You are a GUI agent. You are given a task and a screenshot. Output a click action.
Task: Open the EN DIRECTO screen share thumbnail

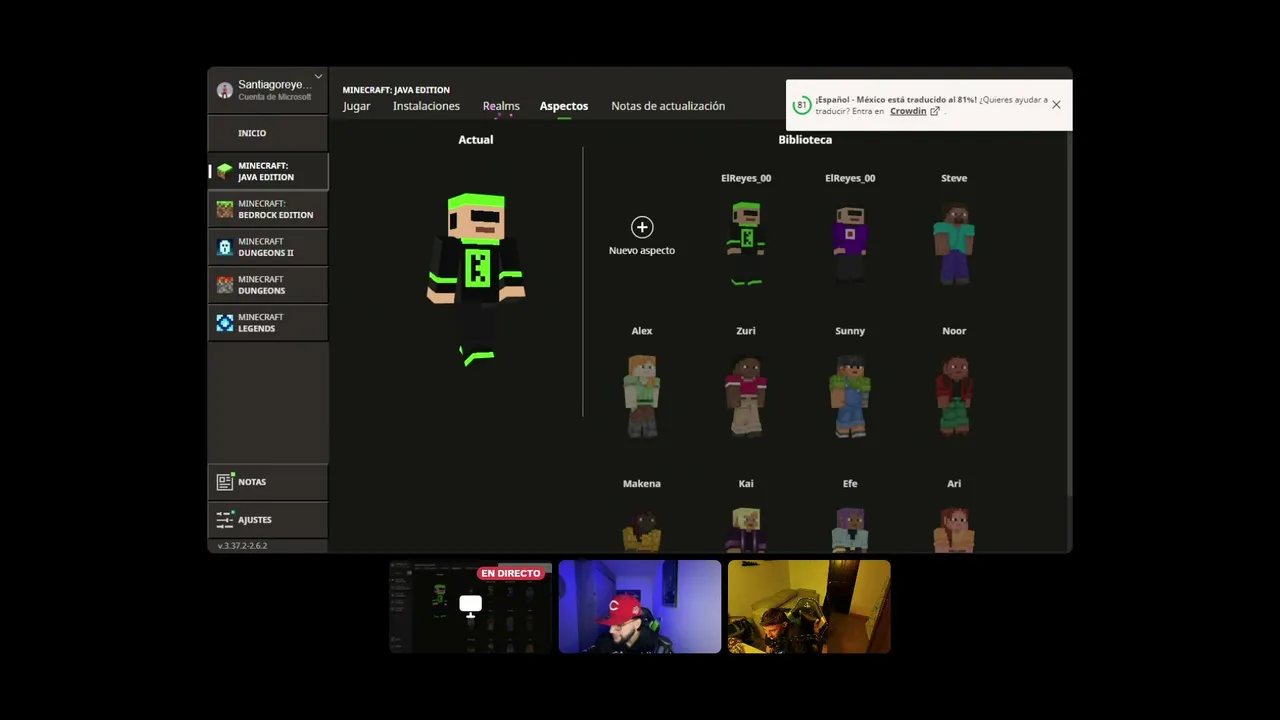[470, 606]
